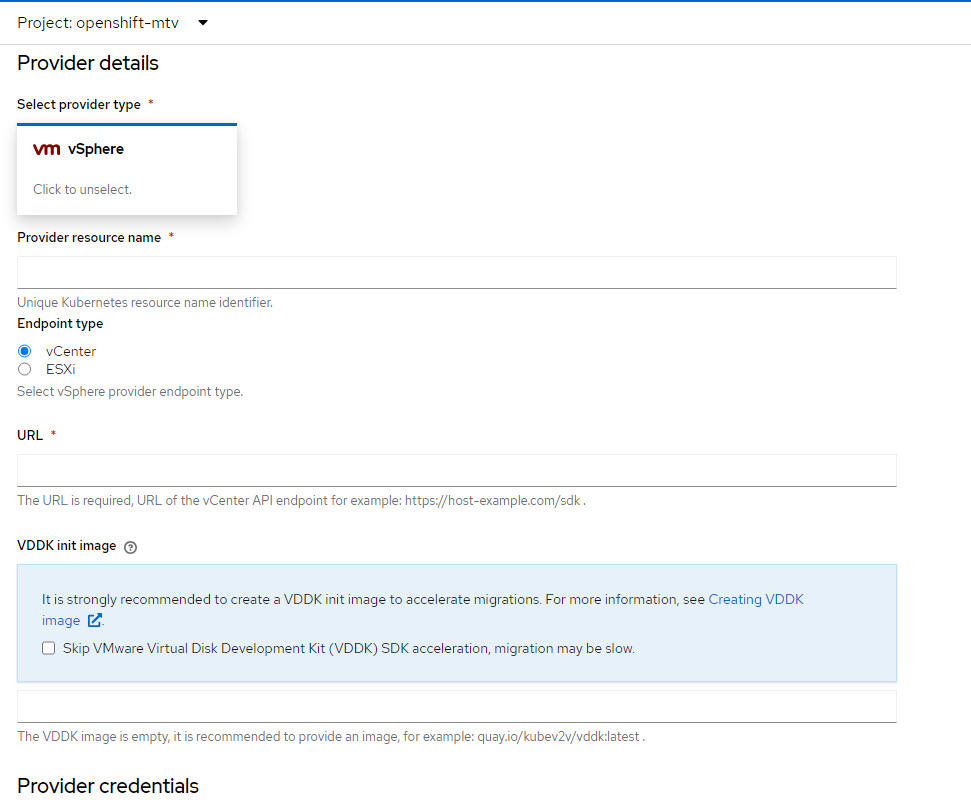This screenshot has width=971, height=806.
Task: Enable Skip VMware VDDK SDK acceleration checkbox
Action: 48,648
